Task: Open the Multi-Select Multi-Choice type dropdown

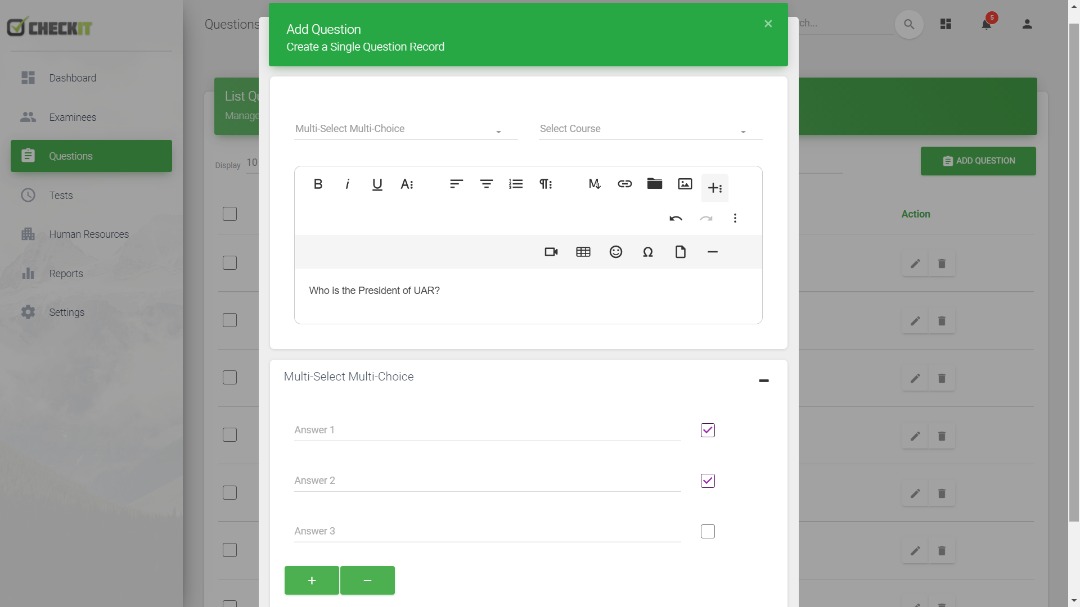Action: (x=406, y=129)
